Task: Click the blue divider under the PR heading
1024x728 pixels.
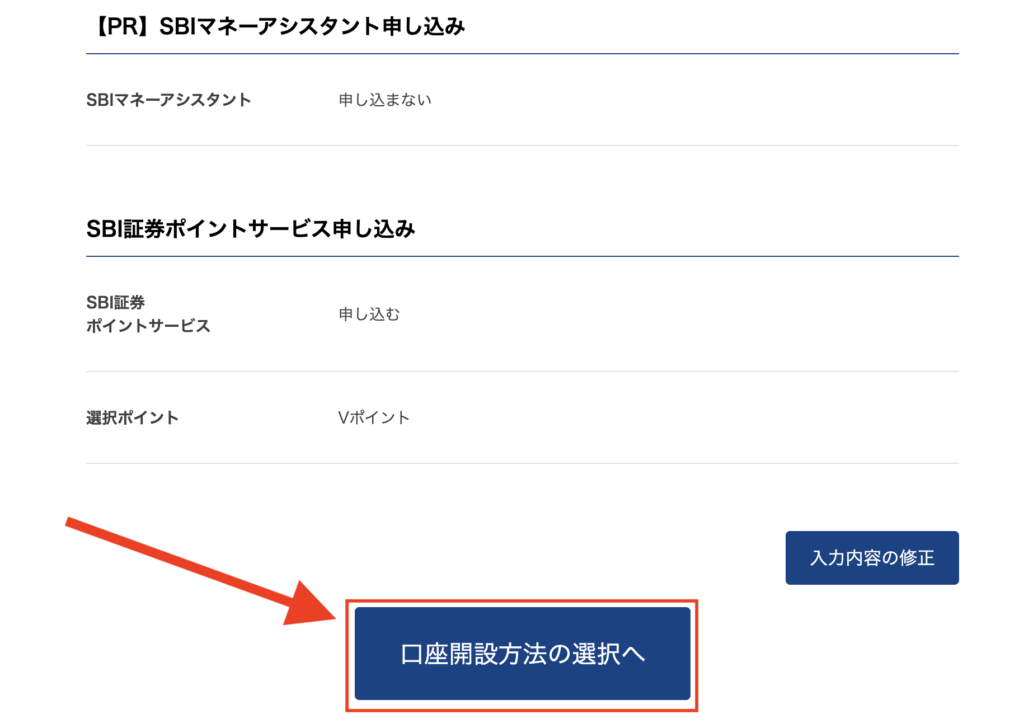Action: [x=522, y=53]
